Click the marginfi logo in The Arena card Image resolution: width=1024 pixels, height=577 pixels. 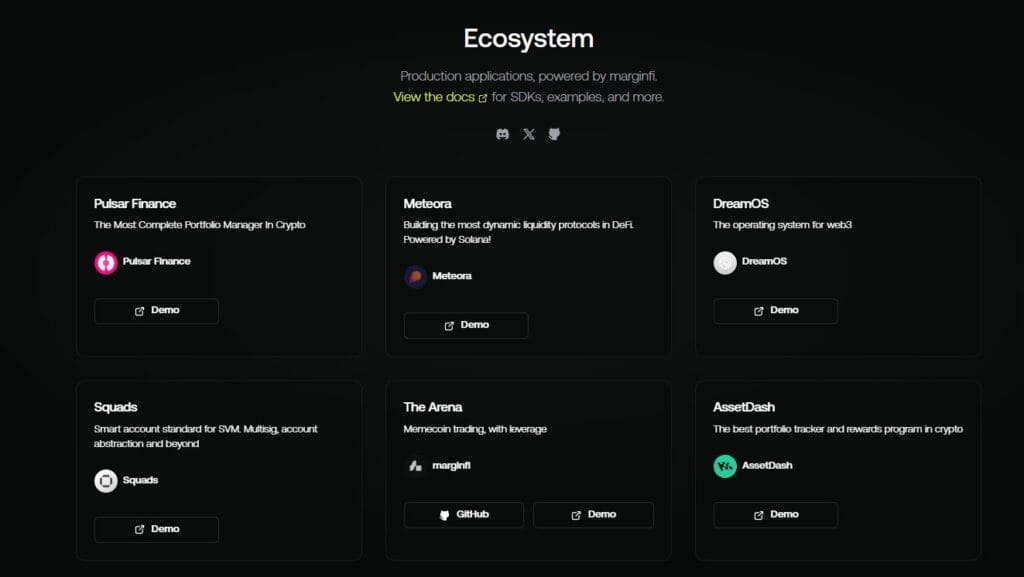[416, 466]
